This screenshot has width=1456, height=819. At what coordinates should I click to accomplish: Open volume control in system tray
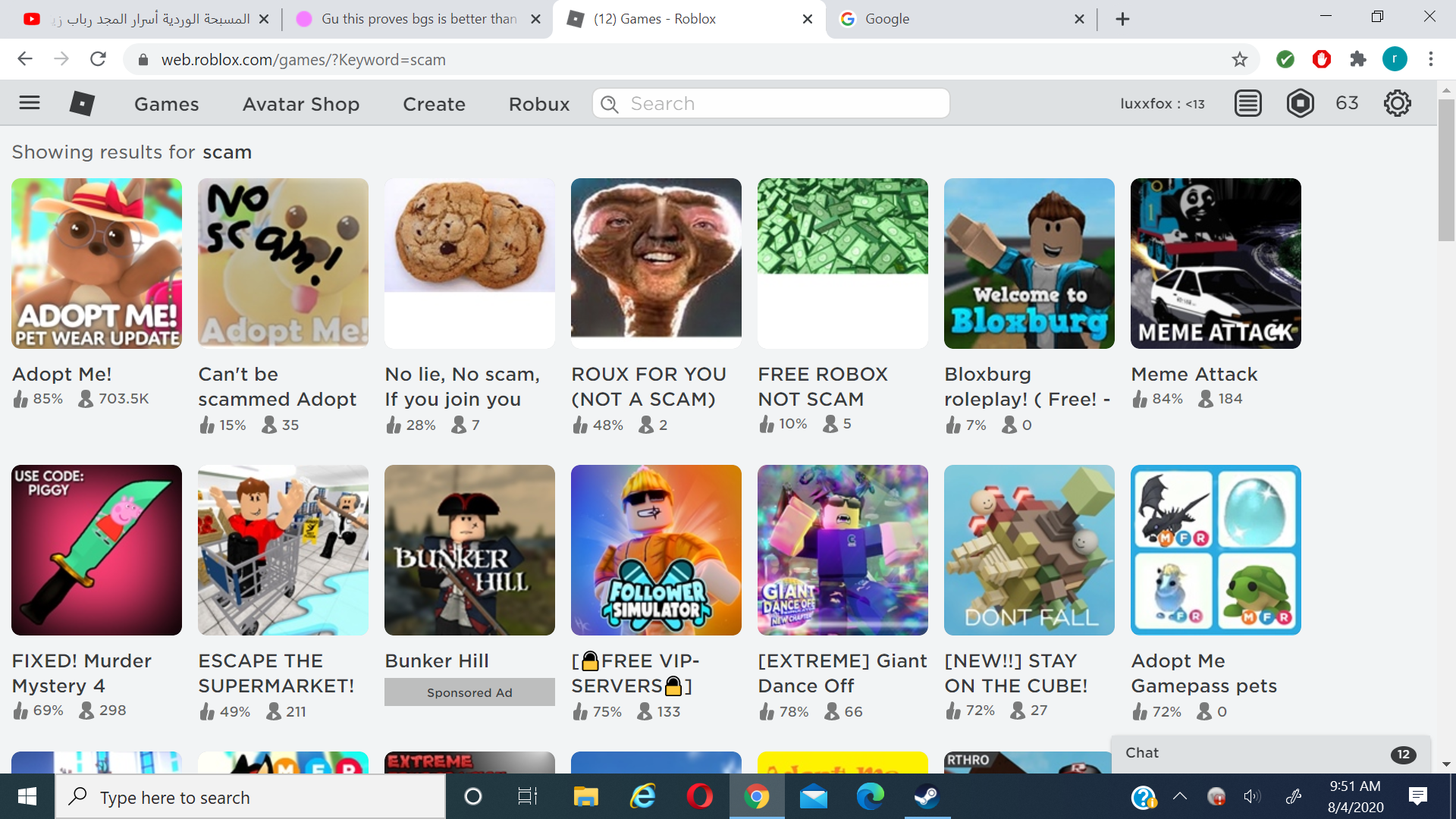point(1252,796)
